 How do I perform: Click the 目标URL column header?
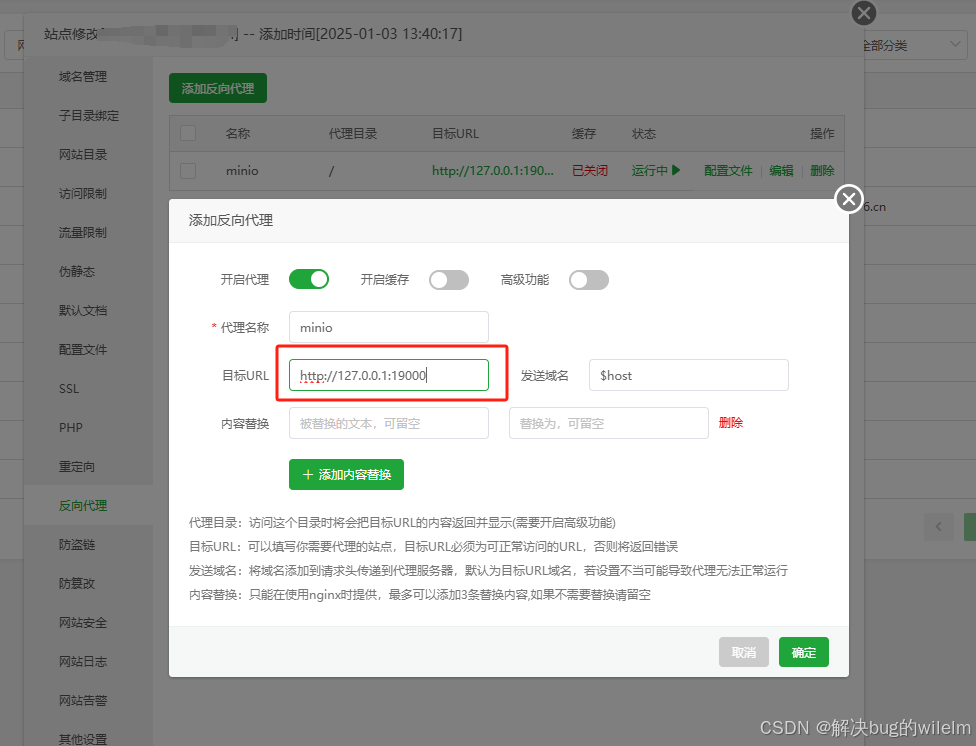(455, 133)
